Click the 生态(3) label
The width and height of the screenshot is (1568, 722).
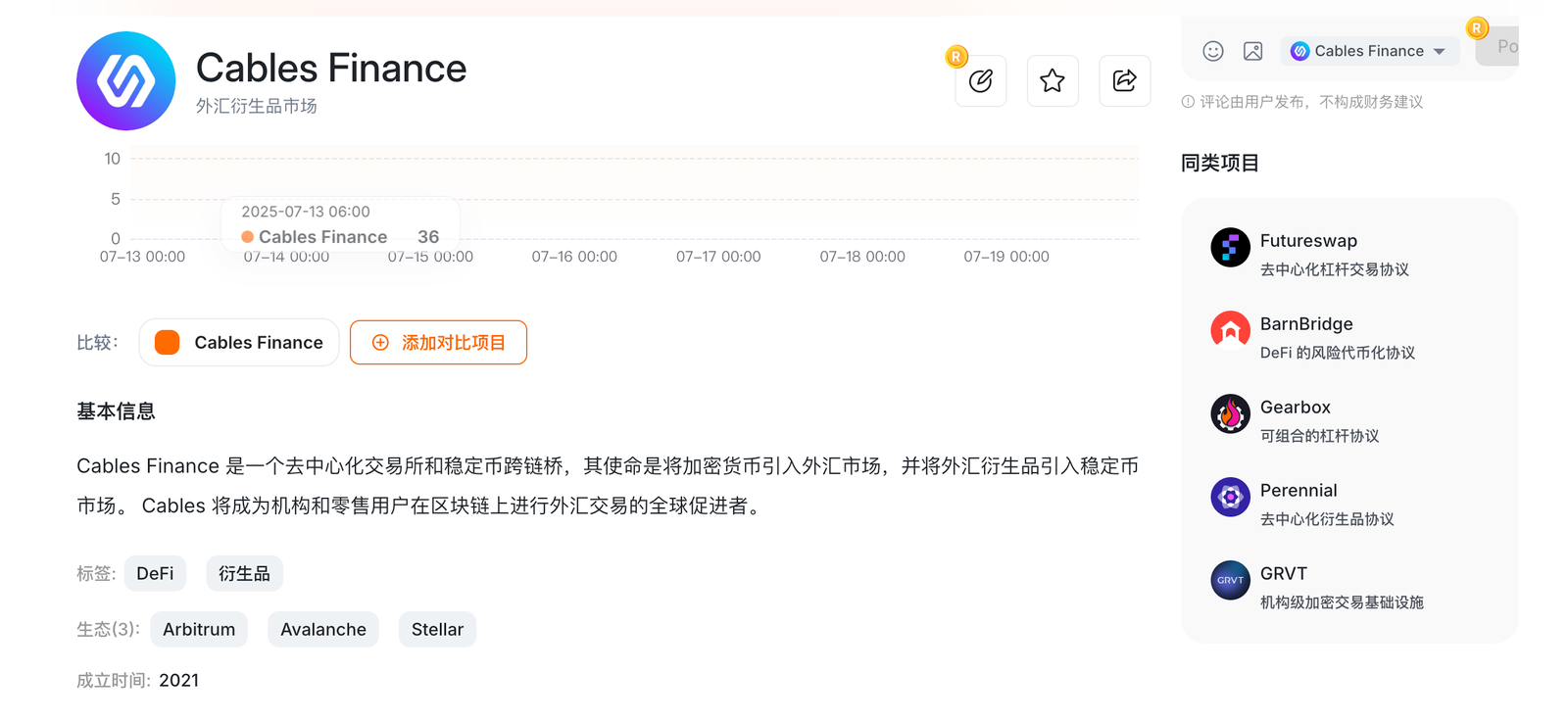click(108, 630)
